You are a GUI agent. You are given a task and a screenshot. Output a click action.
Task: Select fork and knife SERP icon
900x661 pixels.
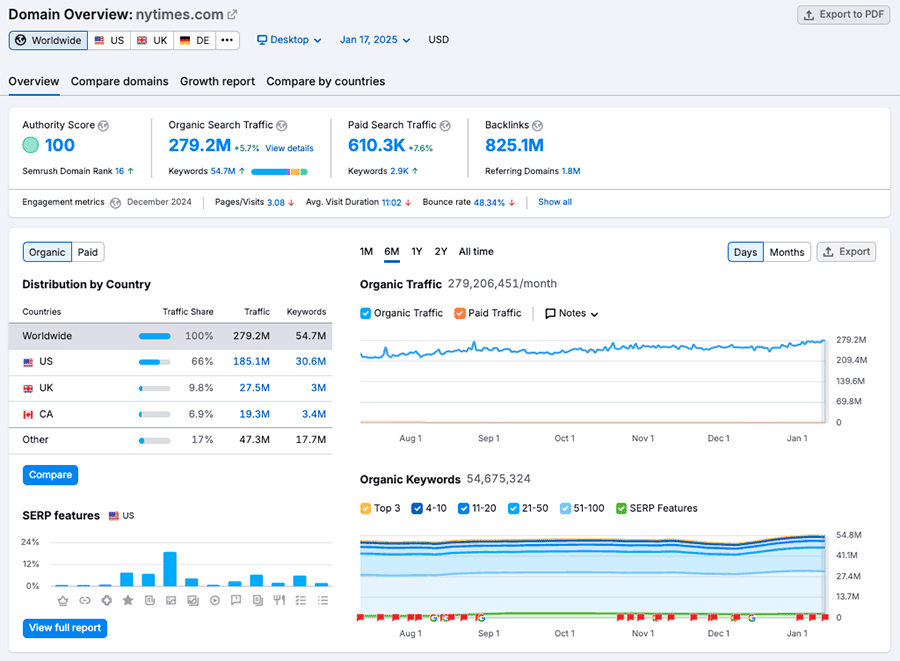point(279,600)
